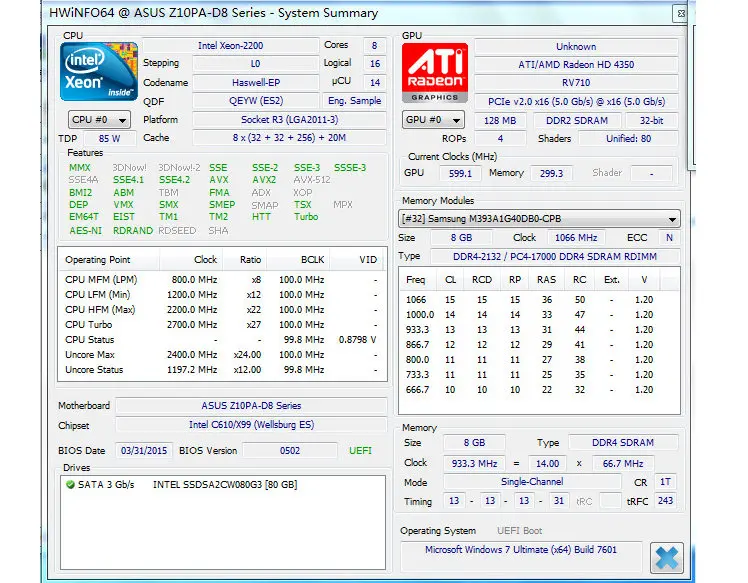Click the grayed AVX-512 feature label
The image size is (748, 583).
[312, 179]
